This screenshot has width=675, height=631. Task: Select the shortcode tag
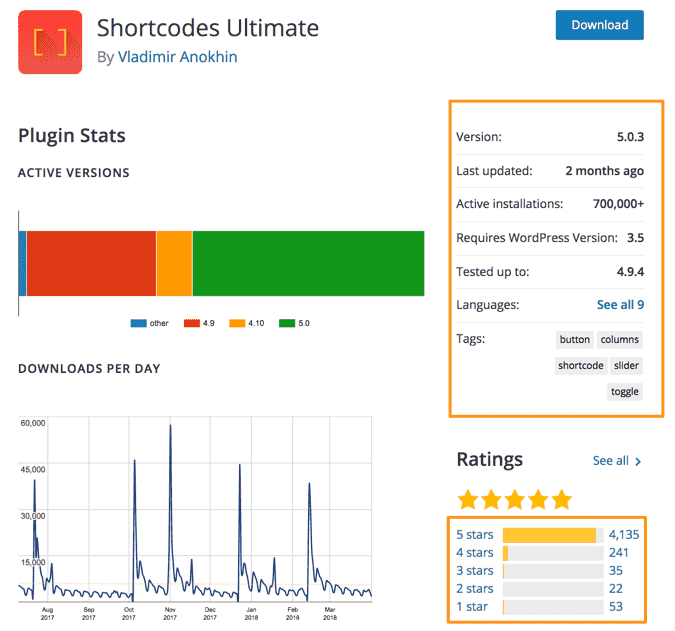(581, 365)
